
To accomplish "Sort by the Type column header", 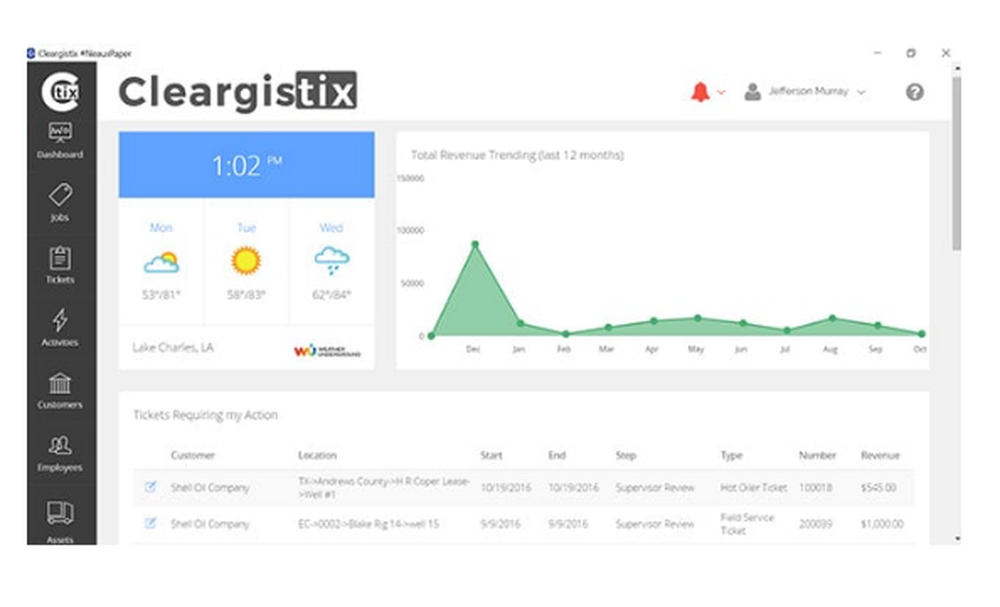I will [x=732, y=455].
